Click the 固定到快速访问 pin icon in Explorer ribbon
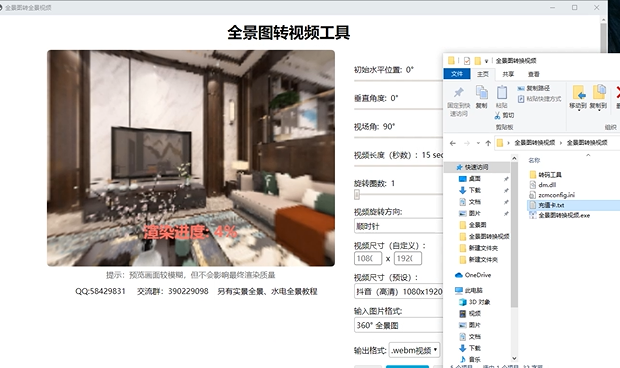This screenshot has height=368, width=620. [458, 93]
